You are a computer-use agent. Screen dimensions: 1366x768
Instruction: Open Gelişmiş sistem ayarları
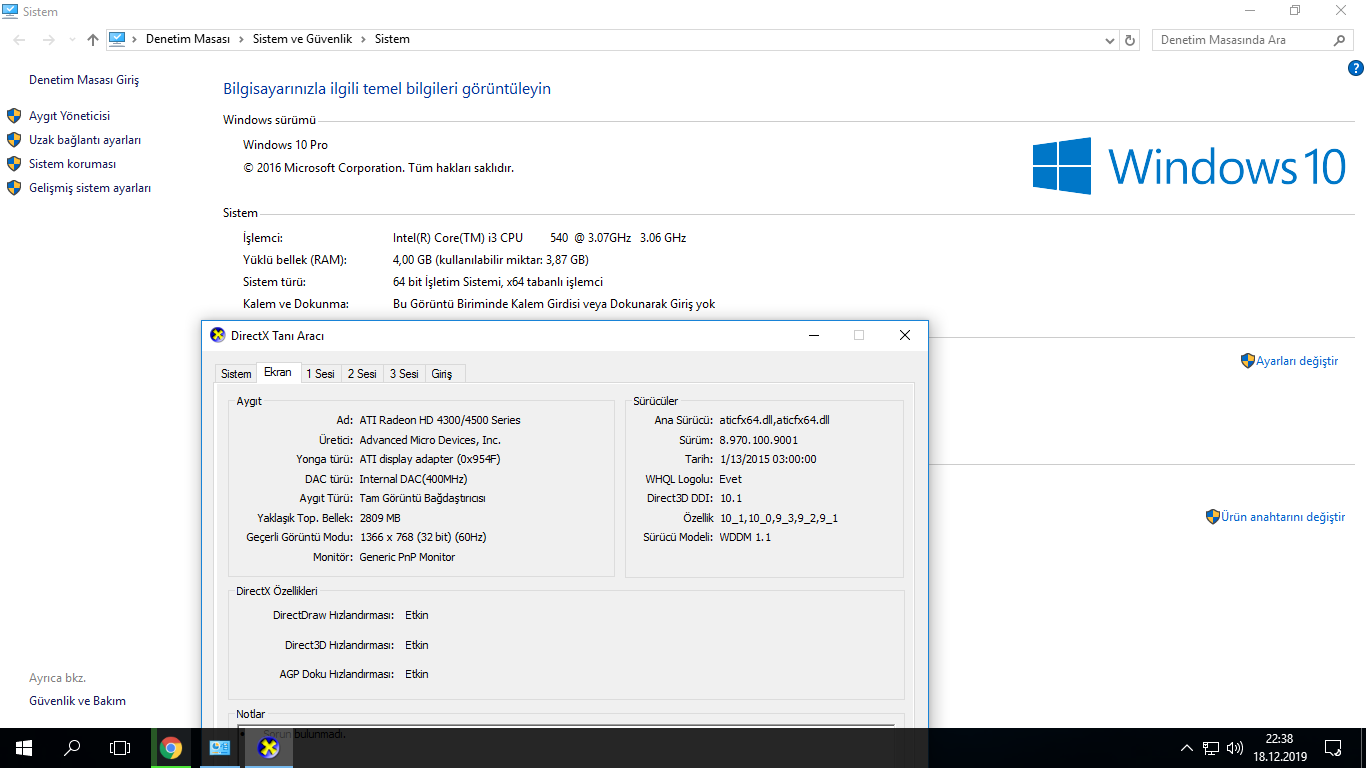pyautogui.click(x=90, y=188)
